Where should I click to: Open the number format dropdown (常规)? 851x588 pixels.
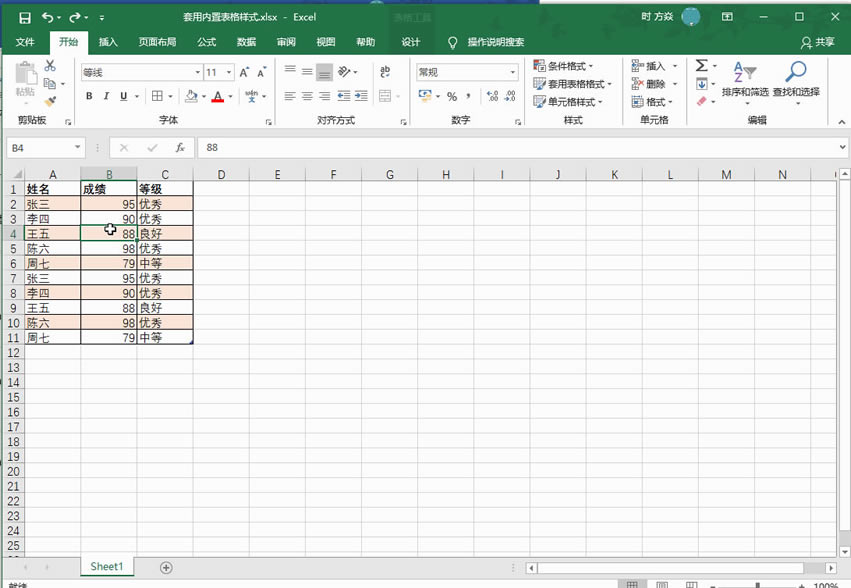coord(514,71)
